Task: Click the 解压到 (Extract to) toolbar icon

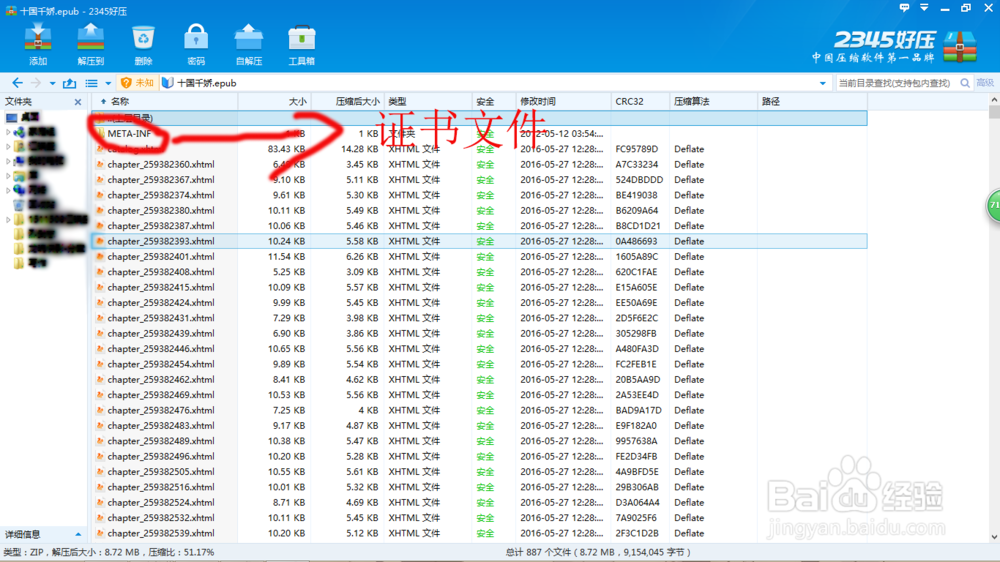Action: point(91,43)
